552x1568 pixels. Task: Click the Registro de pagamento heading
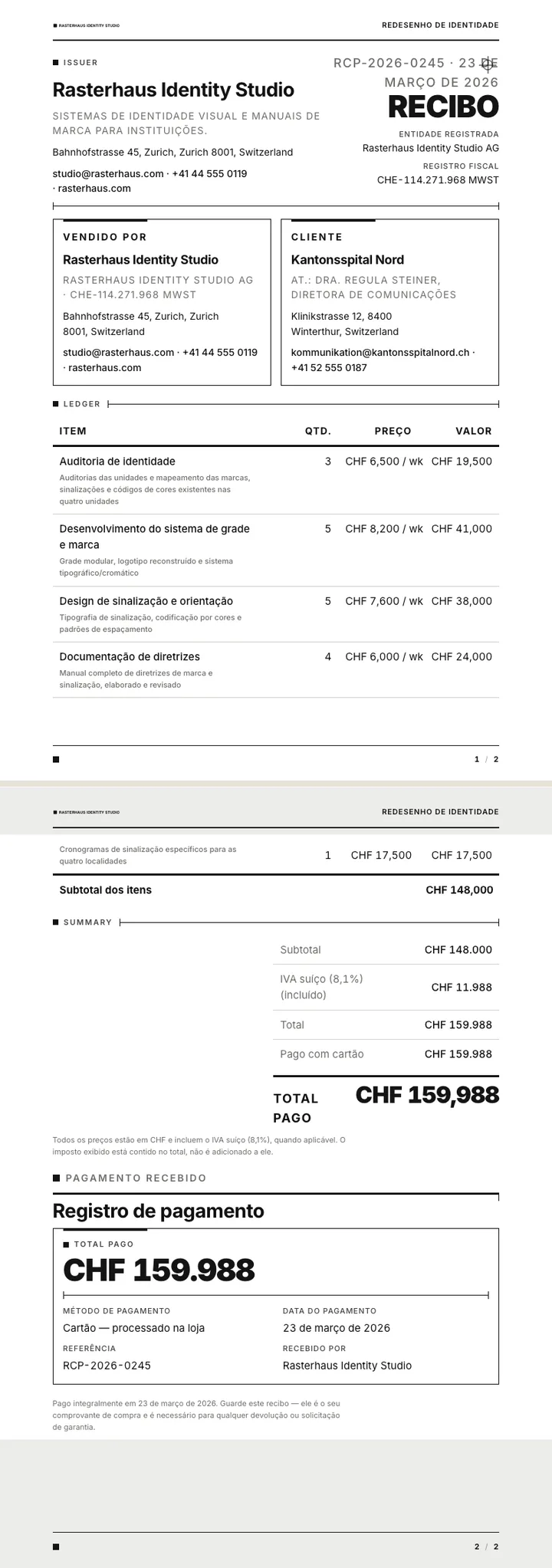click(159, 1211)
